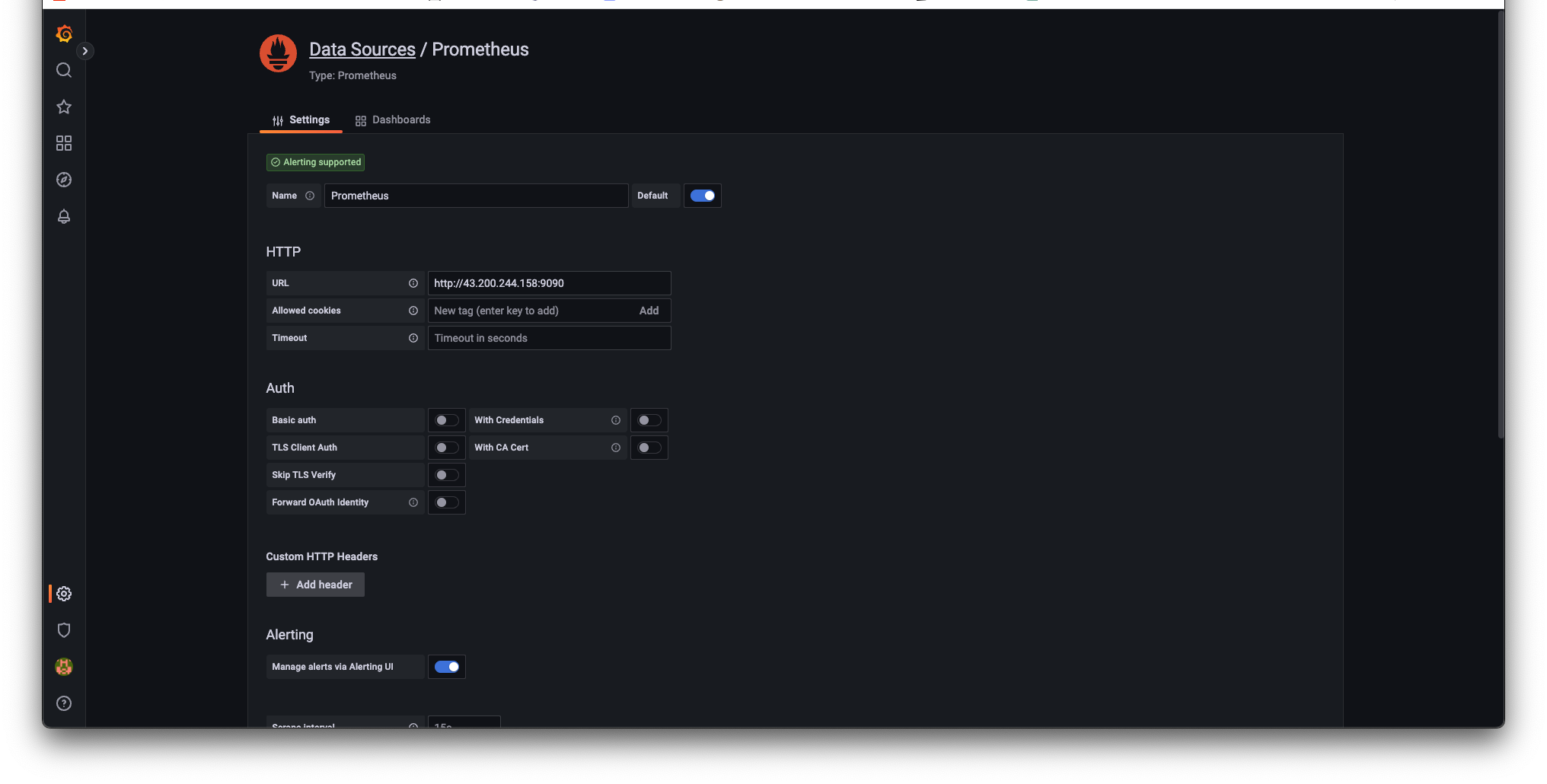Go to Data Sources breadcrumb link
The width and height of the screenshot is (1547, 784).
(362, 49)
